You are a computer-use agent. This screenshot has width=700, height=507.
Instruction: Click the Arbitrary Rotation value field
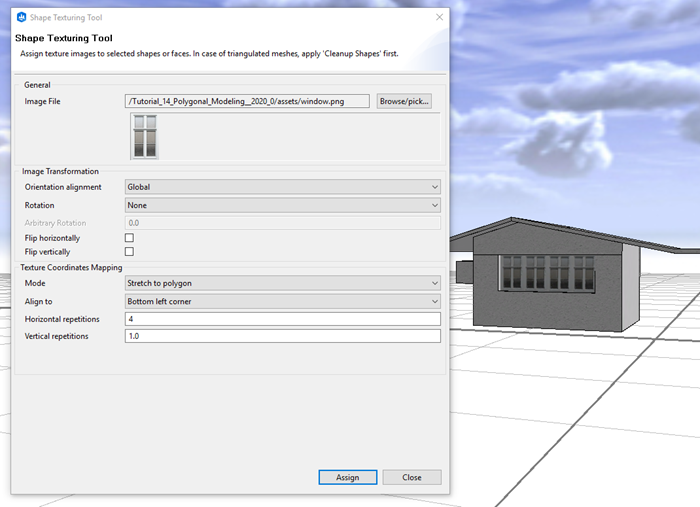(x=282, y=223)
